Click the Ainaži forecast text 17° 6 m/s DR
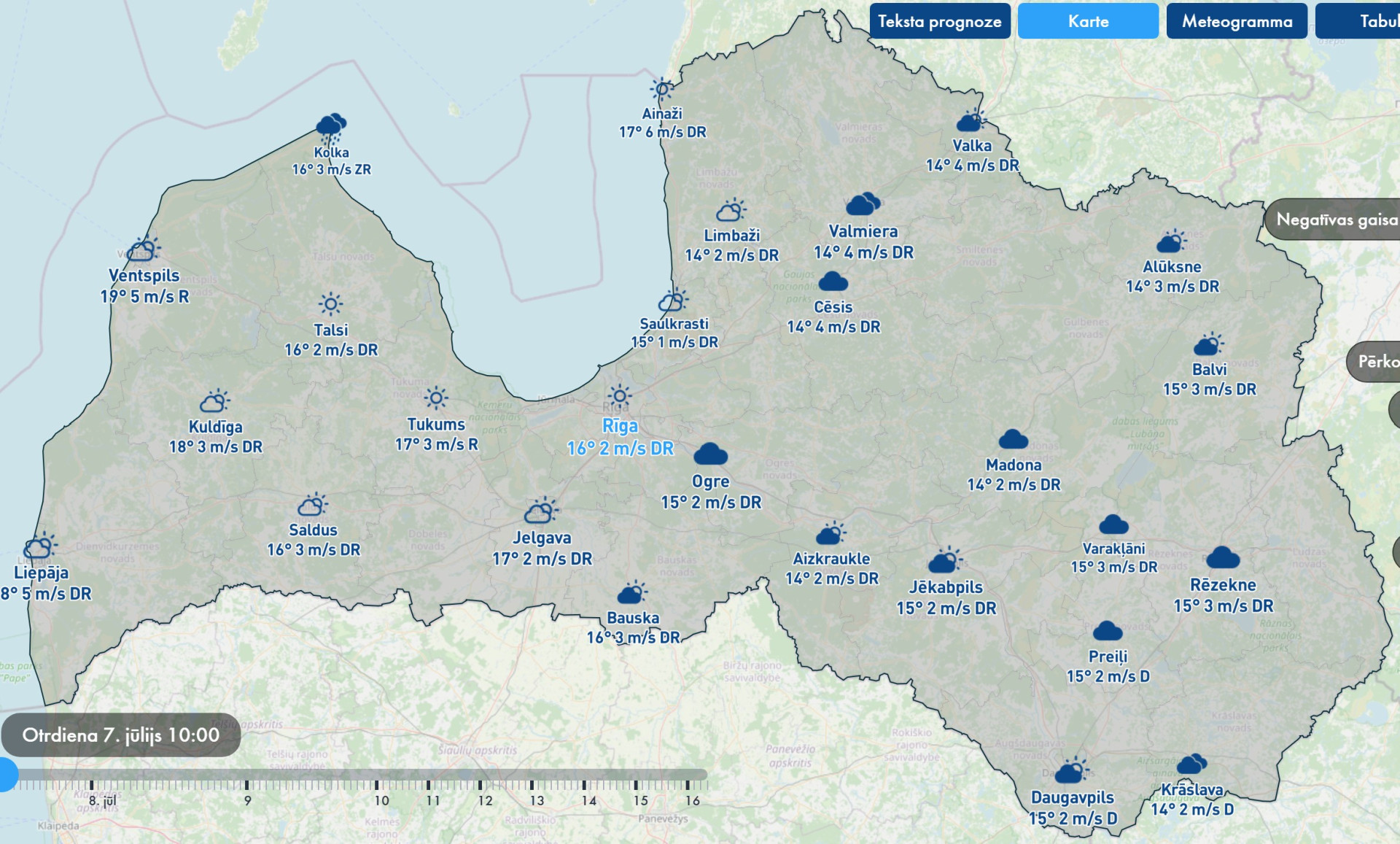Image resolution: width=1400 pixels, height=844 pixels. point(662,132)
